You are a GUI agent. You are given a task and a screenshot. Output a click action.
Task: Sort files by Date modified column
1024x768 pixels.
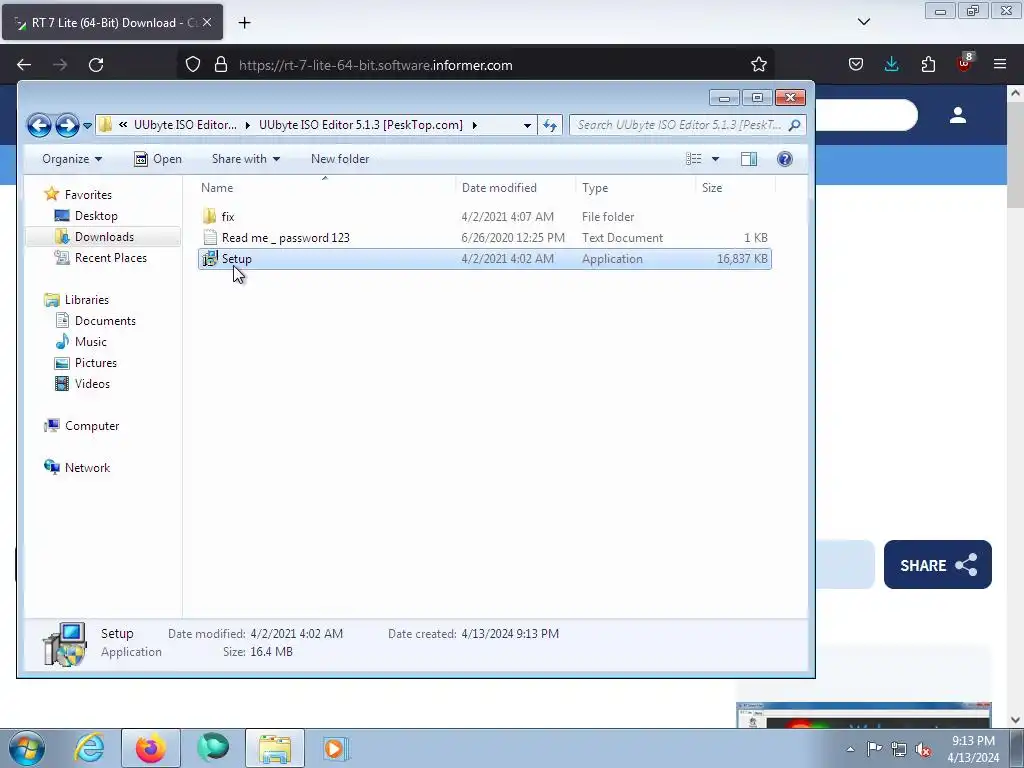(516, 187)
